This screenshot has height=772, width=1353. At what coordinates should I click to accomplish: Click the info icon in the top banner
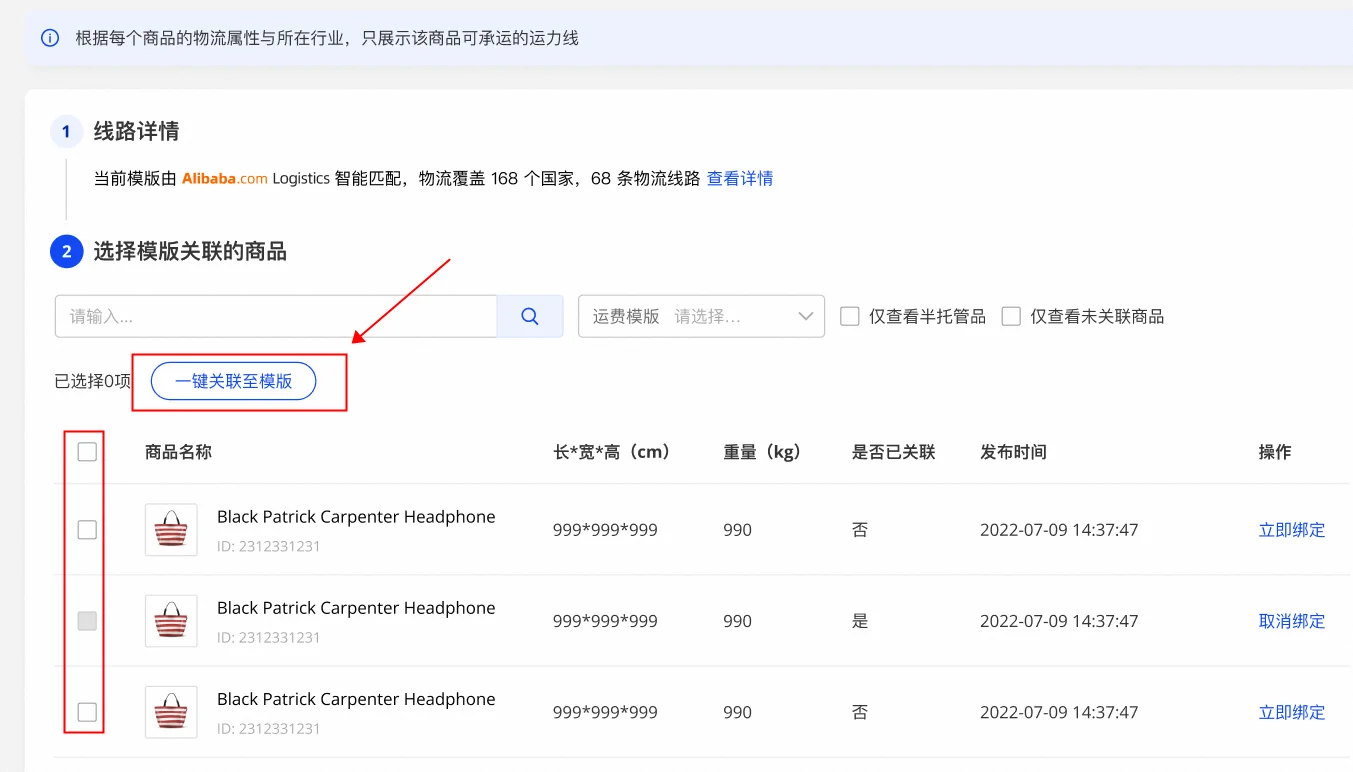50,38
